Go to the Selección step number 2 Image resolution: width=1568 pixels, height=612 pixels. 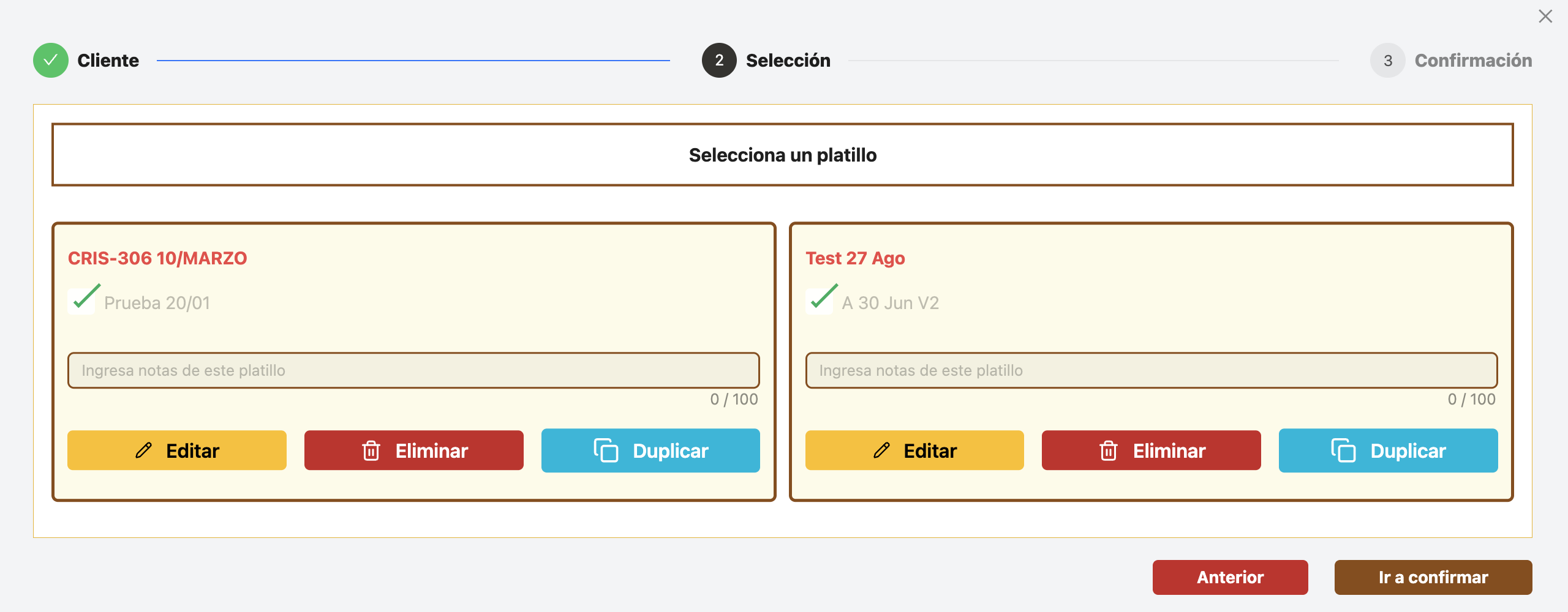[x=719, y=61]
